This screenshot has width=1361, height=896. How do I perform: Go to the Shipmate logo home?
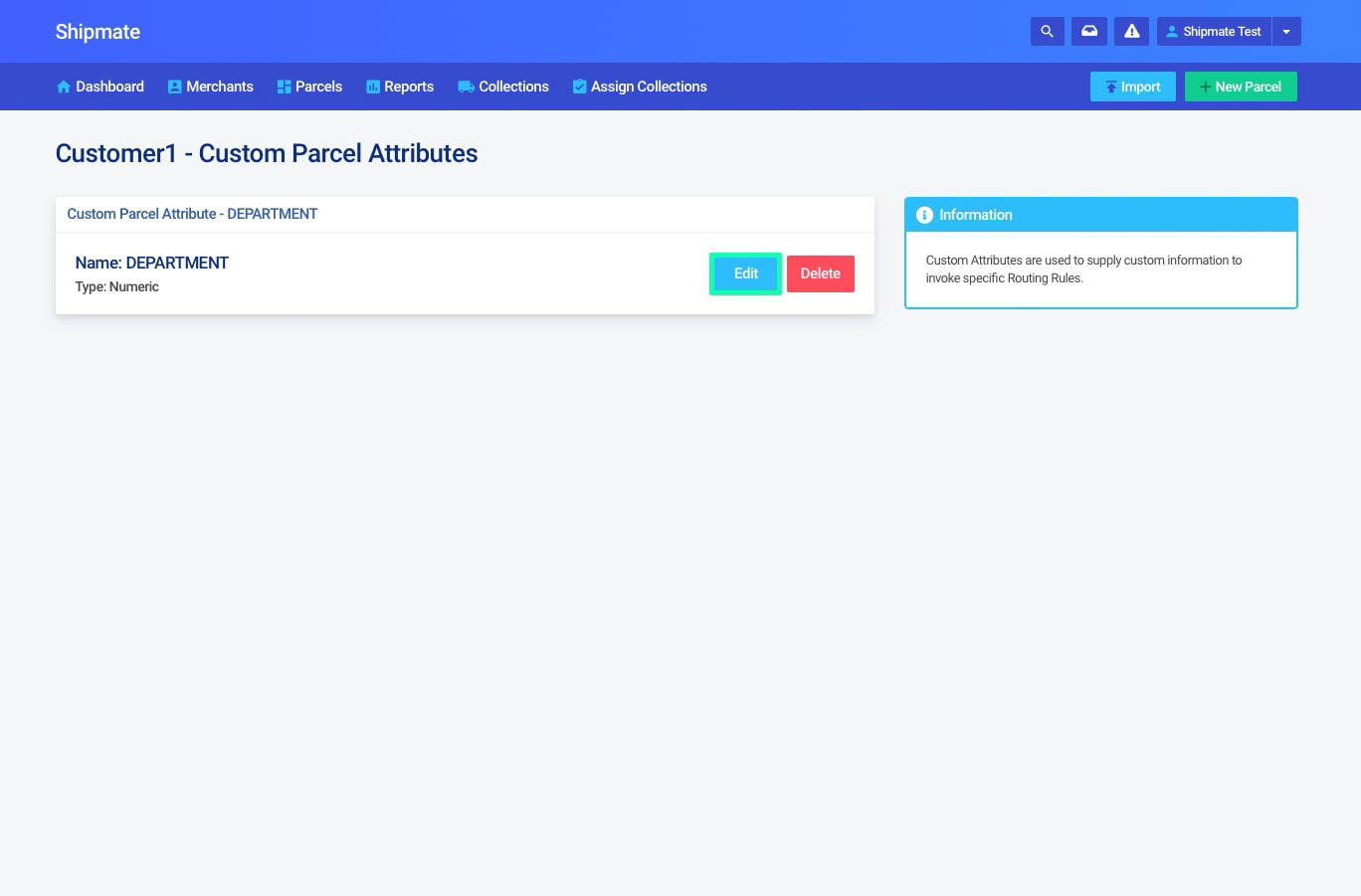[97, 32]
